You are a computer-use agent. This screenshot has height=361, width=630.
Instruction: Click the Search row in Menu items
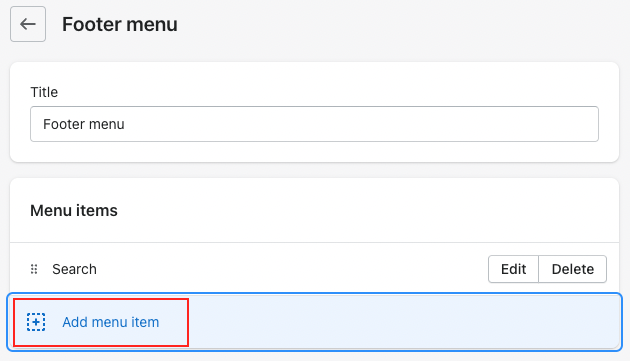(x=314, y=269)
